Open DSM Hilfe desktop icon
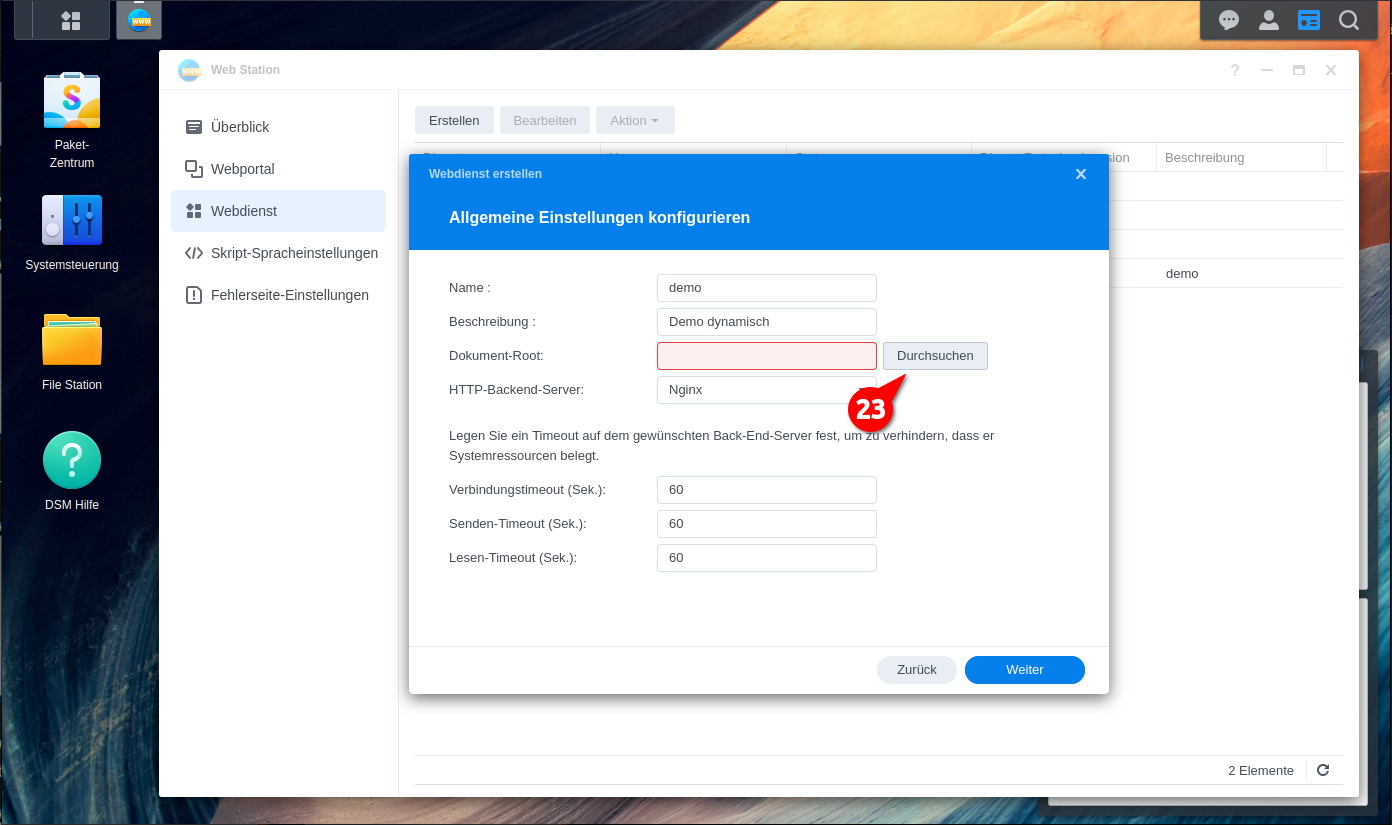This screenshot has height=825, width=1392. click(72, 461)
